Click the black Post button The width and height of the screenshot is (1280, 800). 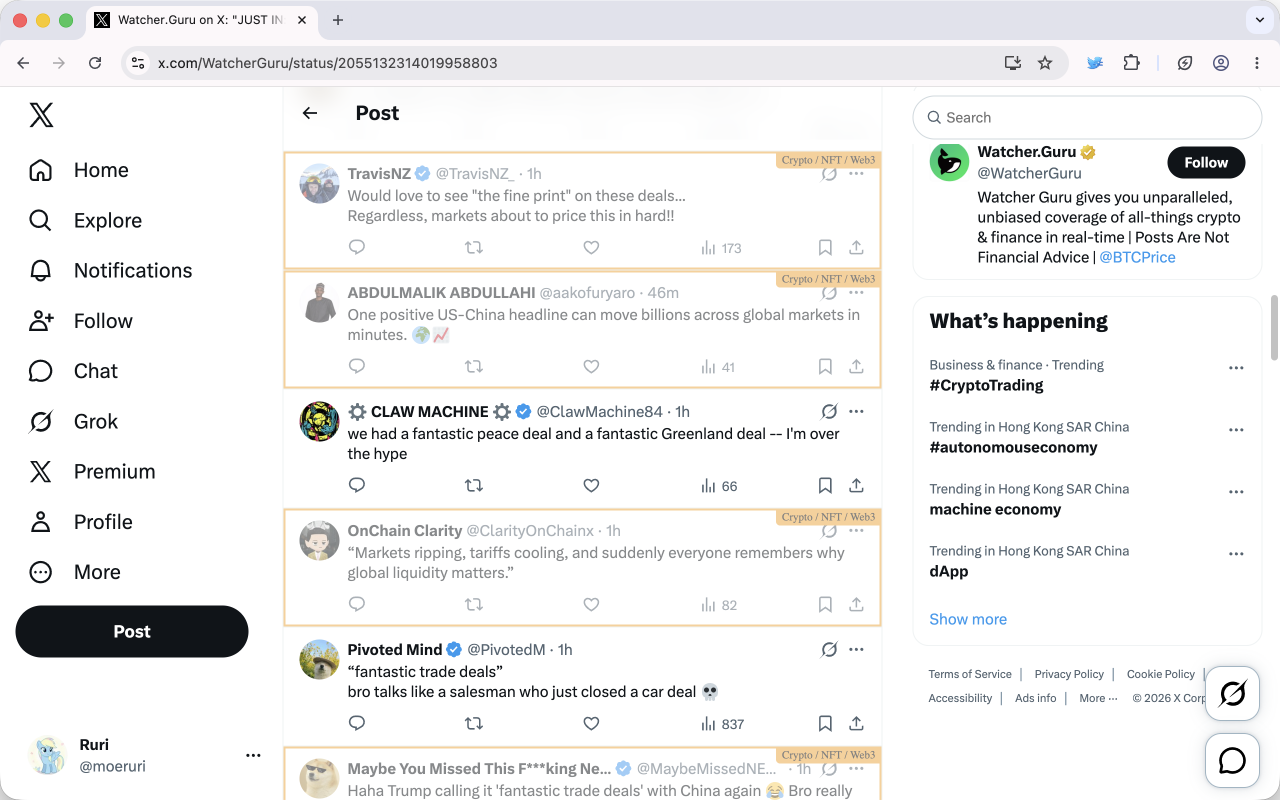132,631
